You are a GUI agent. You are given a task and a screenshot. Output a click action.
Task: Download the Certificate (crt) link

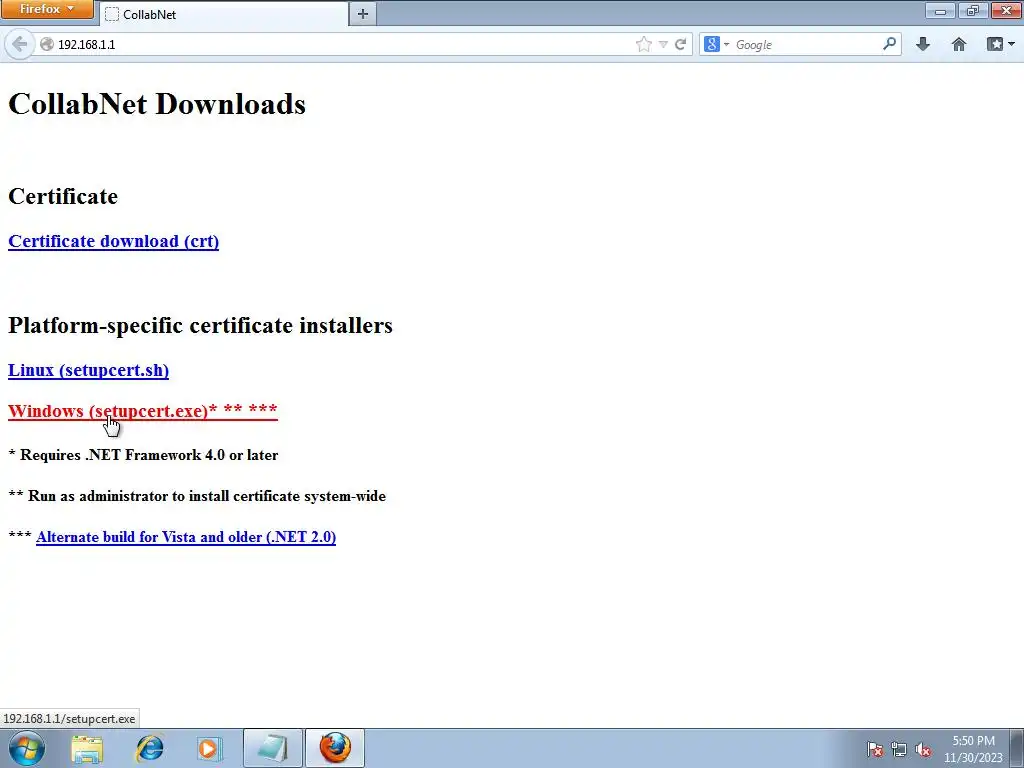pyautogui.click(x=114, y=241)
